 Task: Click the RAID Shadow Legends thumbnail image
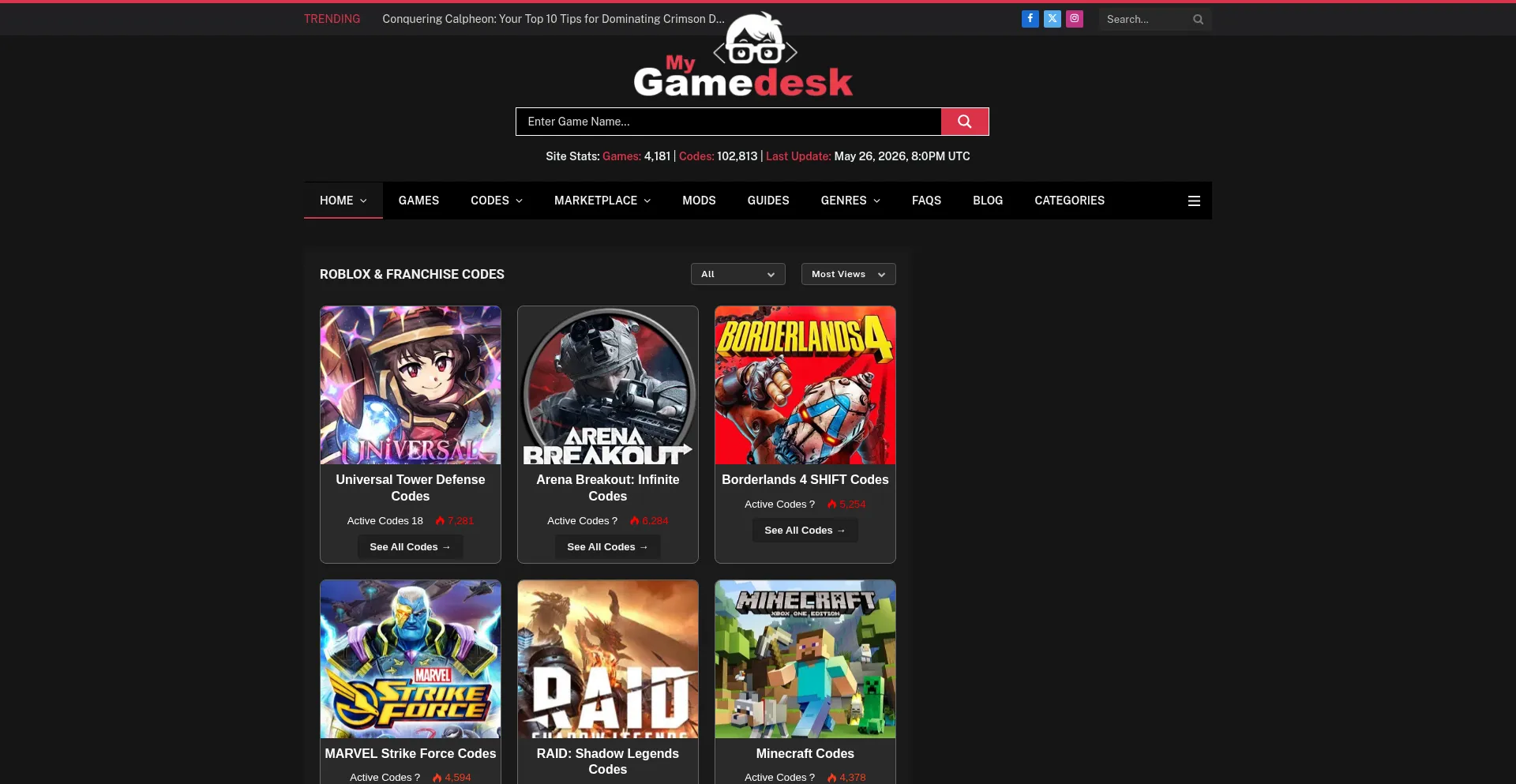pos(608,659)
